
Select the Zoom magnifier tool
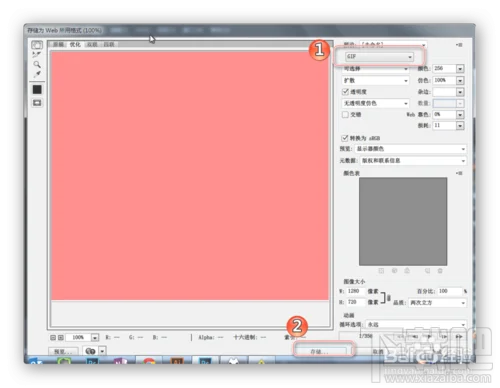(37, 64)
